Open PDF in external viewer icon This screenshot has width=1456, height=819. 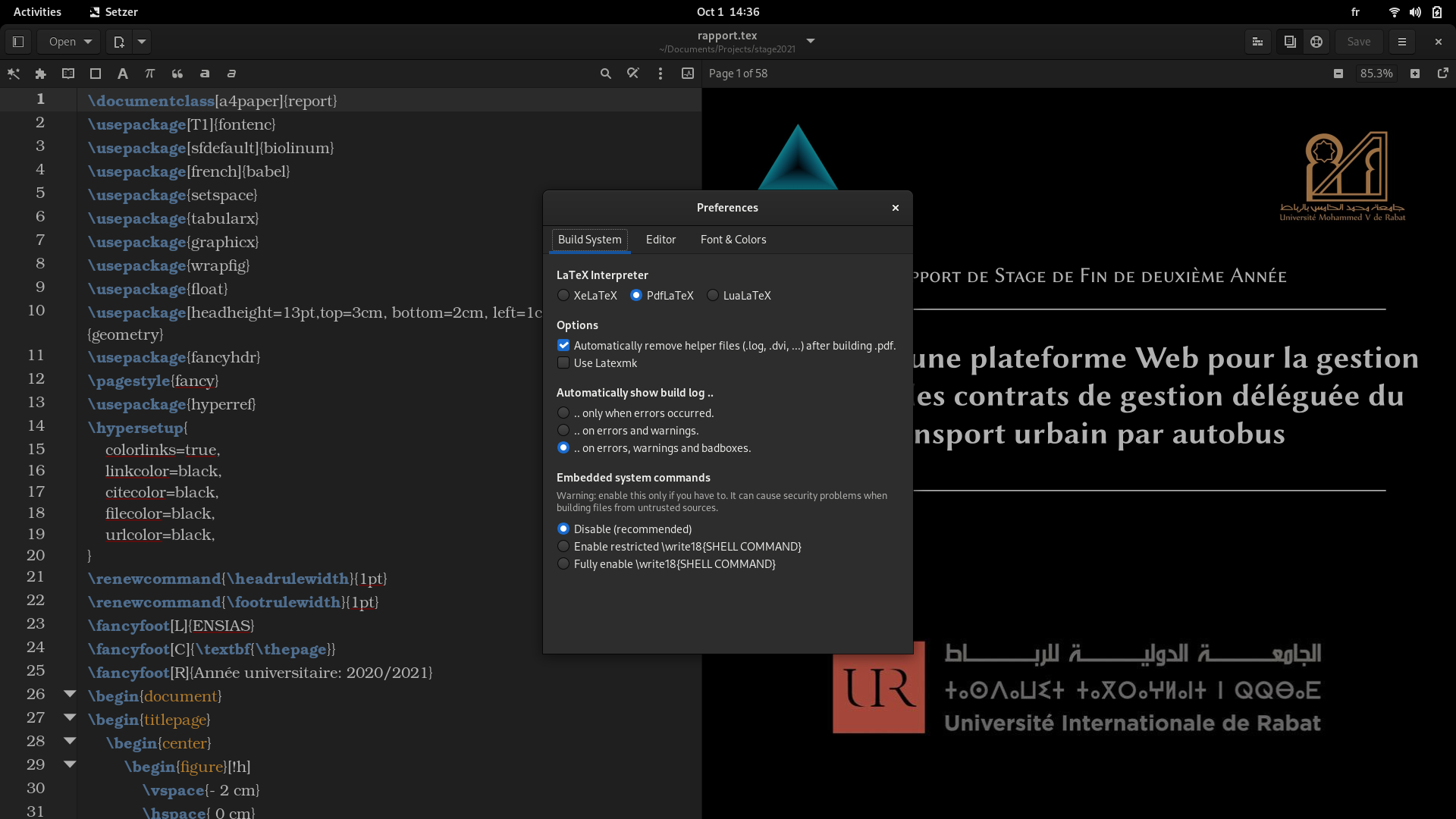pos(1442,74)
